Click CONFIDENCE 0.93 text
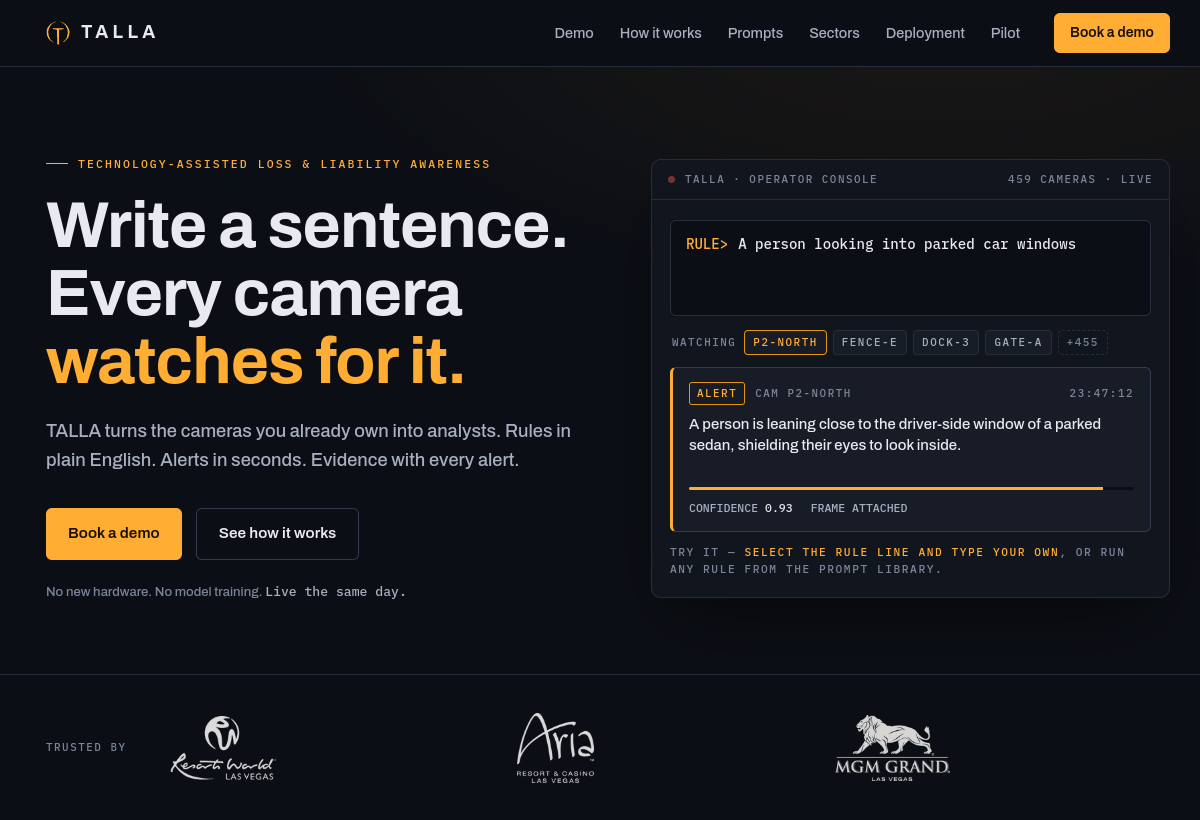Screen dimensions: 1200x820 pos(741,509)
